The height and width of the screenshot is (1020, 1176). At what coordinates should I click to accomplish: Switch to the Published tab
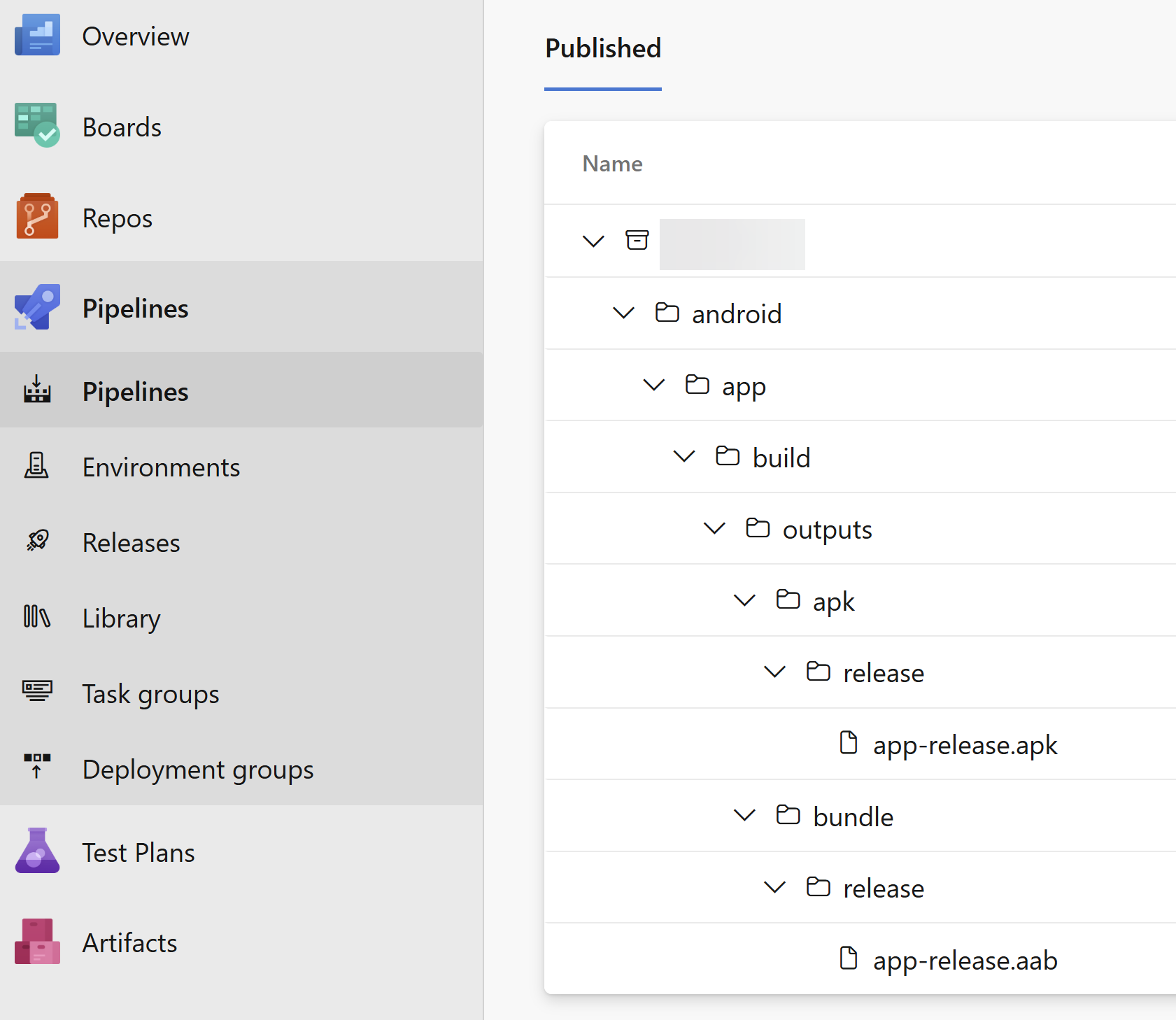(603, 49)
